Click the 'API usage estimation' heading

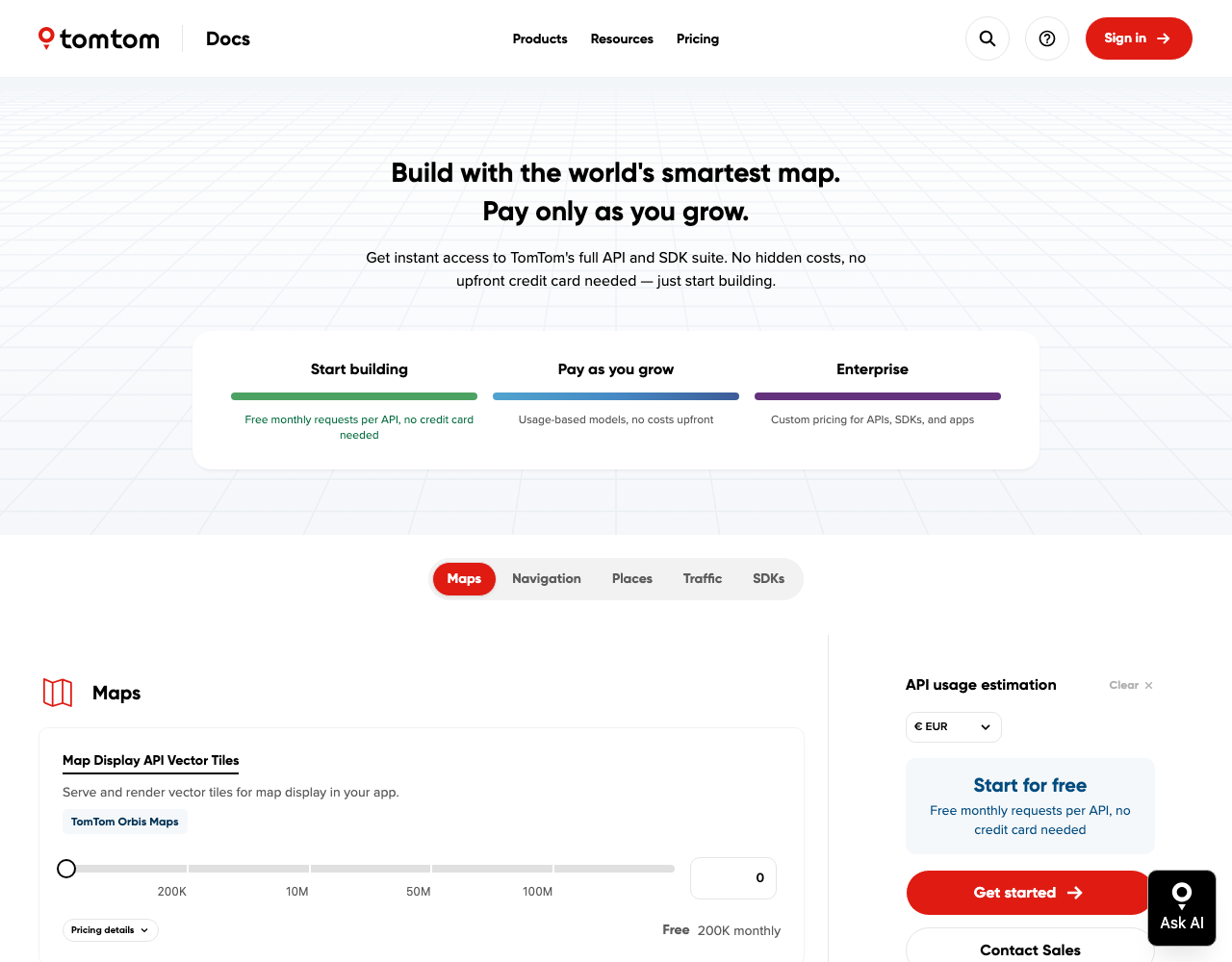[981, 685]
